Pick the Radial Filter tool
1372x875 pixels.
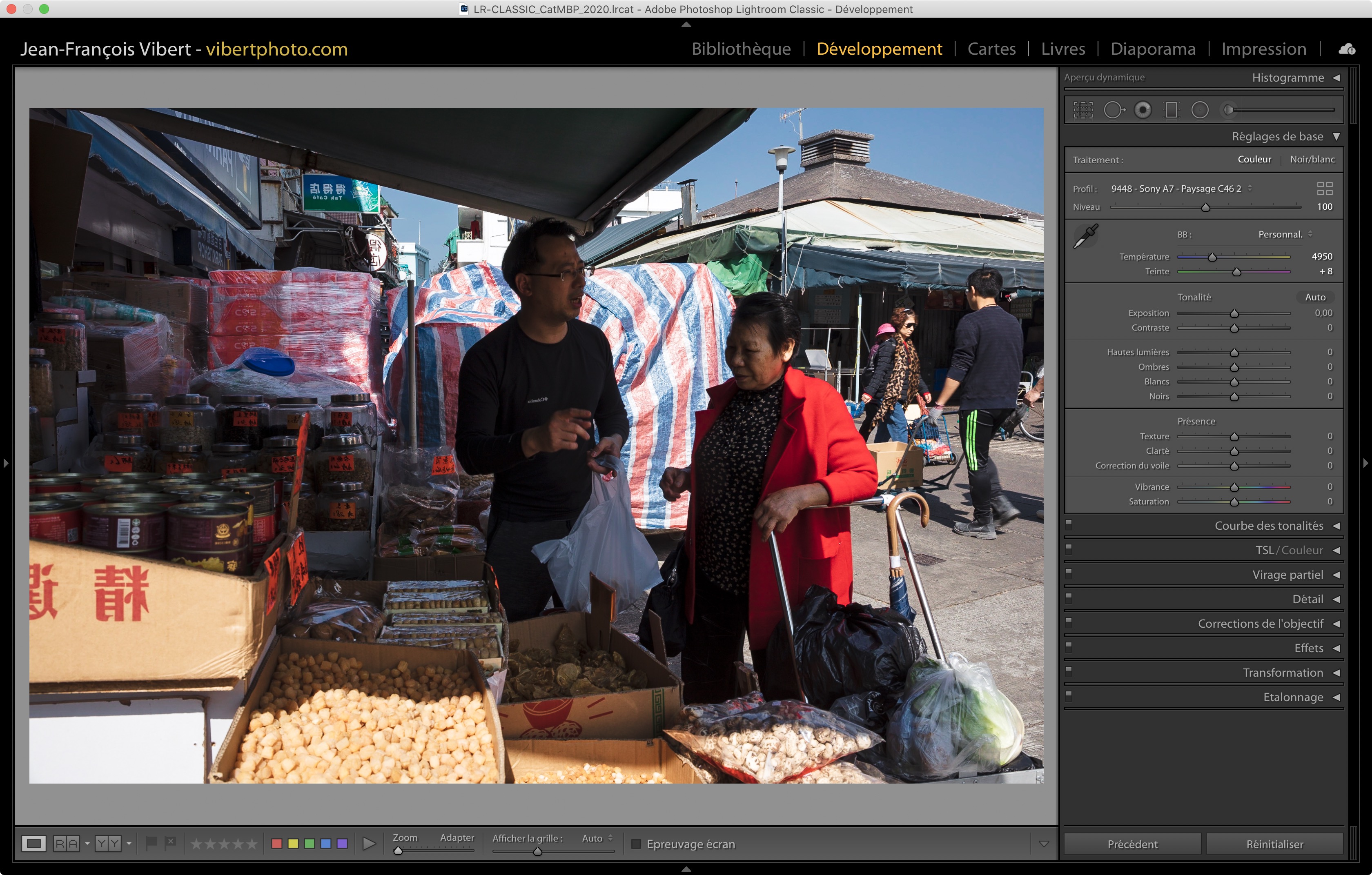[1199, 110]
